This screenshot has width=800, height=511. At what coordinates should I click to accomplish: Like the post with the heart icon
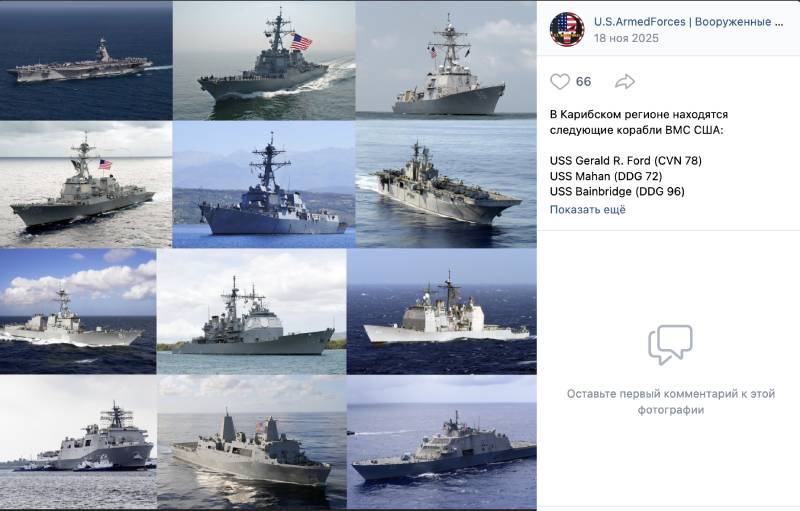tap(560, 82)
